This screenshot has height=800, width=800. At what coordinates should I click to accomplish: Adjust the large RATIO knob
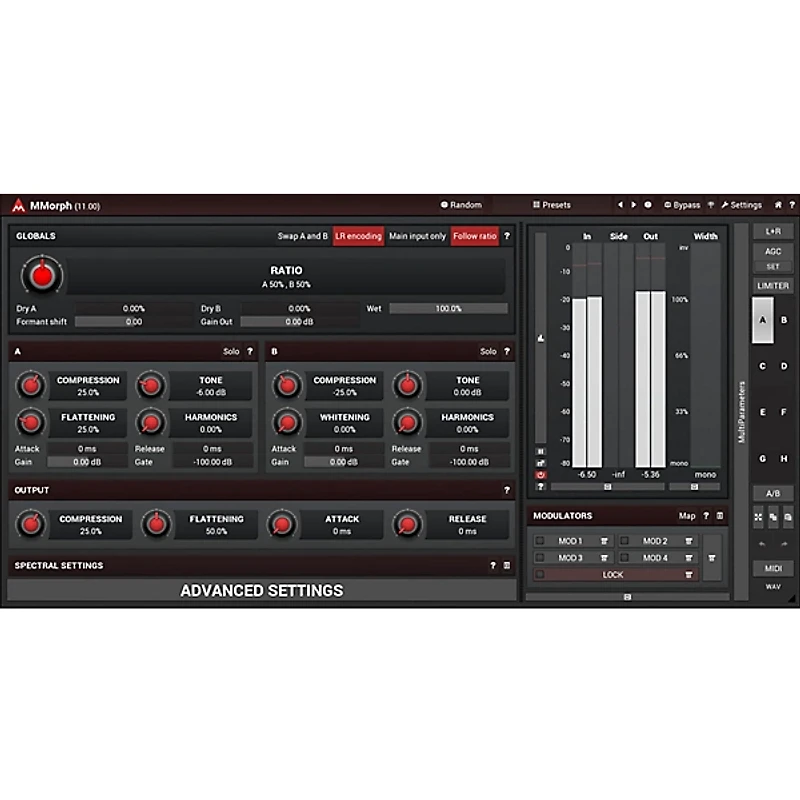pos(44,277)
